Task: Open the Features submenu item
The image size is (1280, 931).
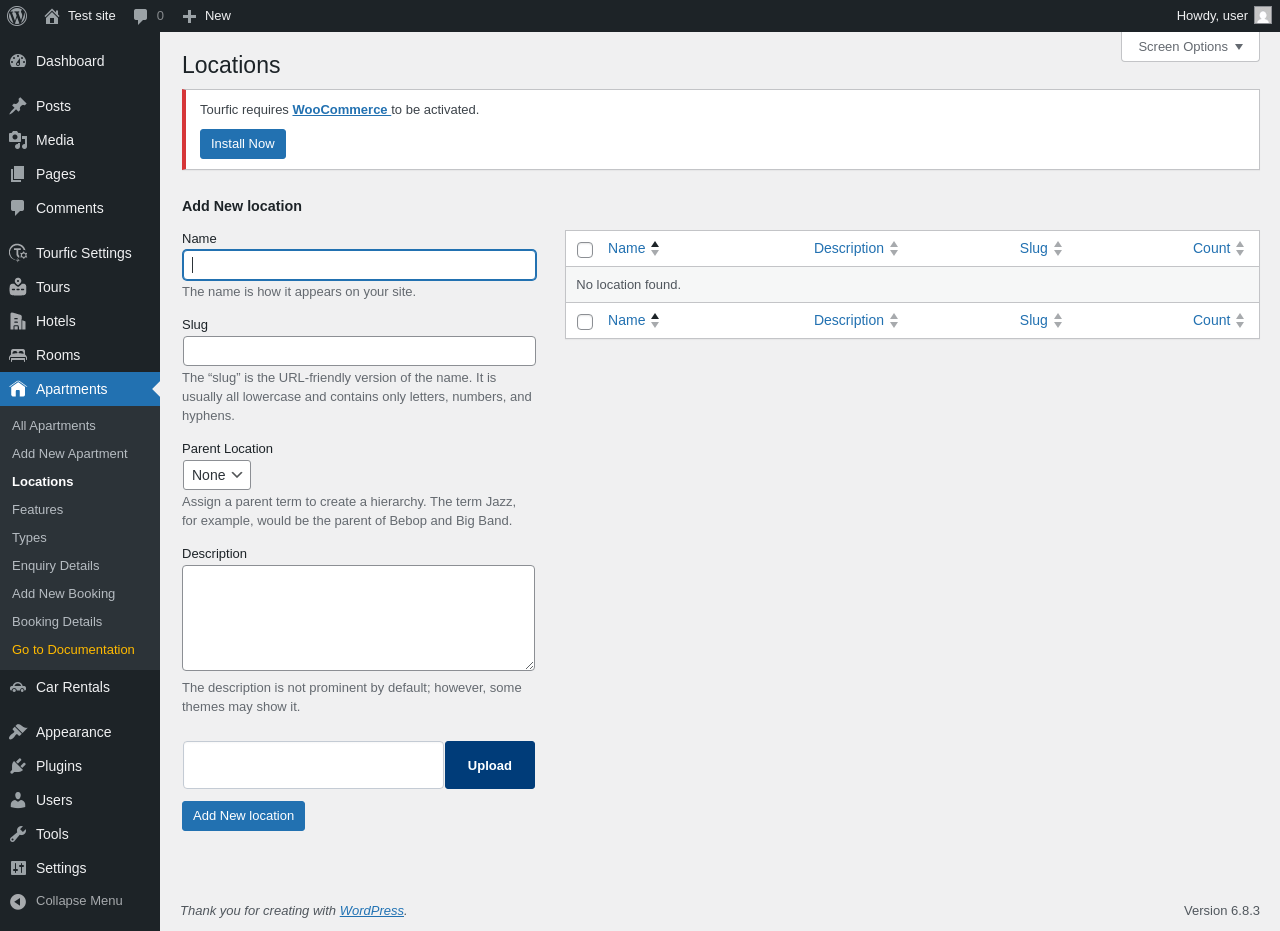Action: [38, 509]
